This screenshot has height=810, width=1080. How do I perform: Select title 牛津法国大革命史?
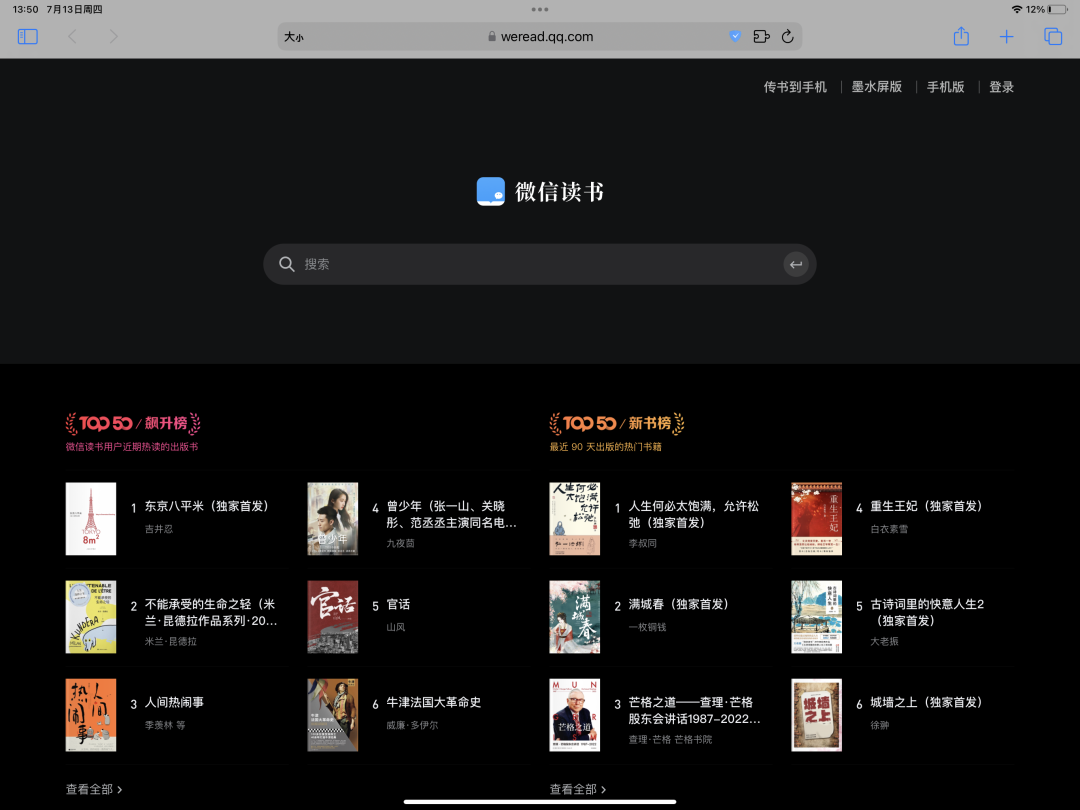coord(434,703)
